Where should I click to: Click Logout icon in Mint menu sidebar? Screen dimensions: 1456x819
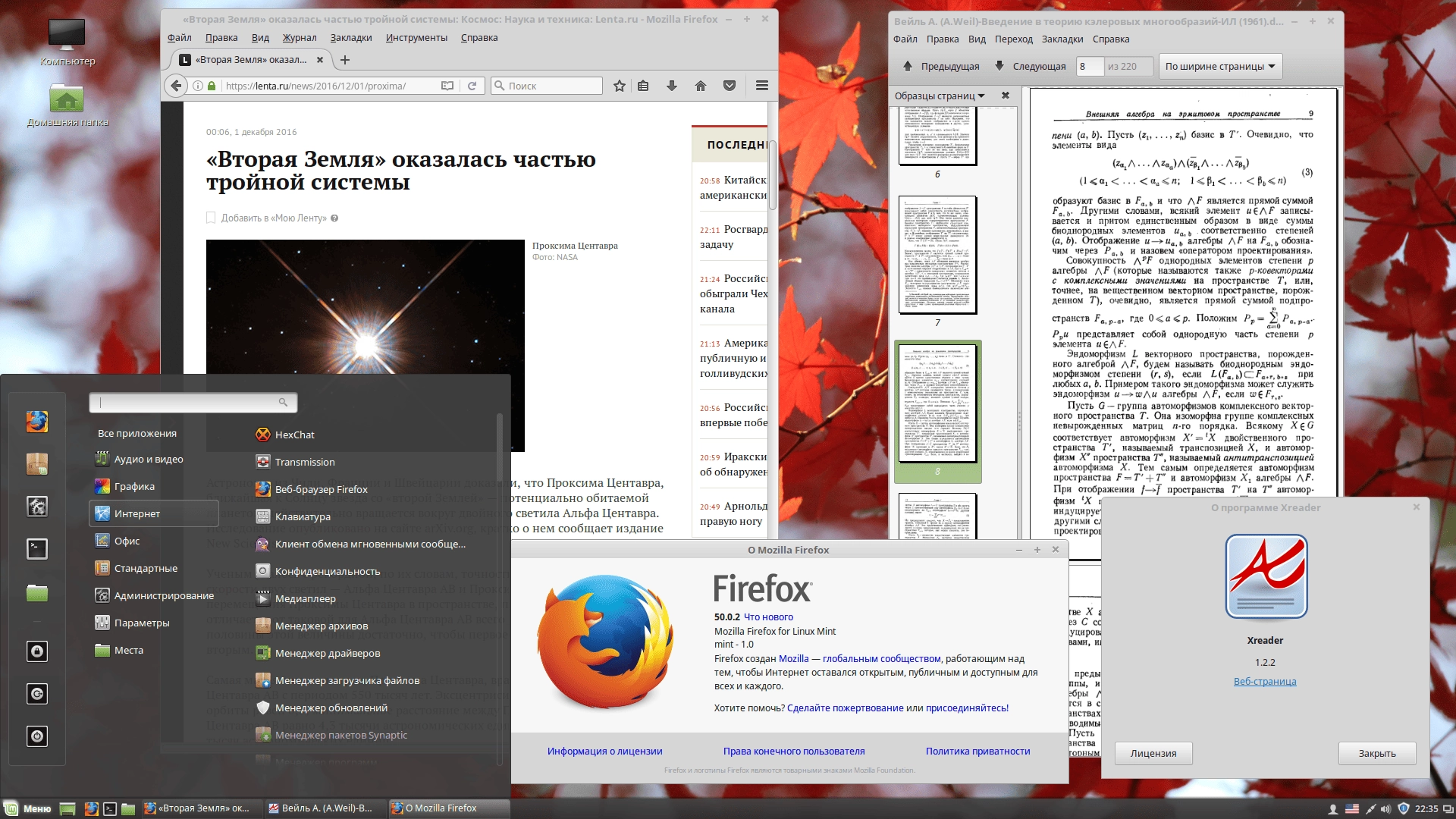[37, 694]
